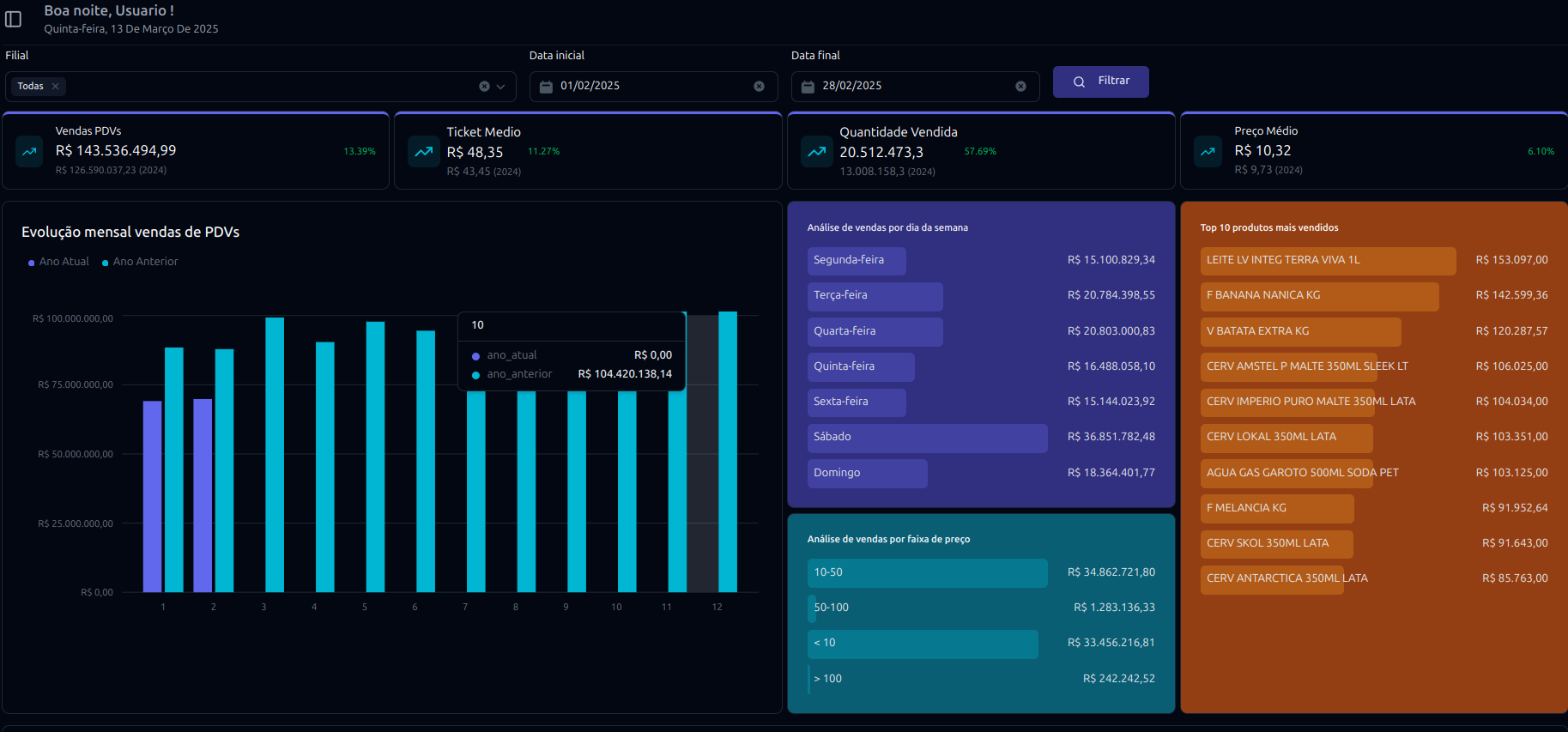Screen dimensions: 1568x732
Task: Toggle Ano Atual legend series
Action: tap(59, 262)
